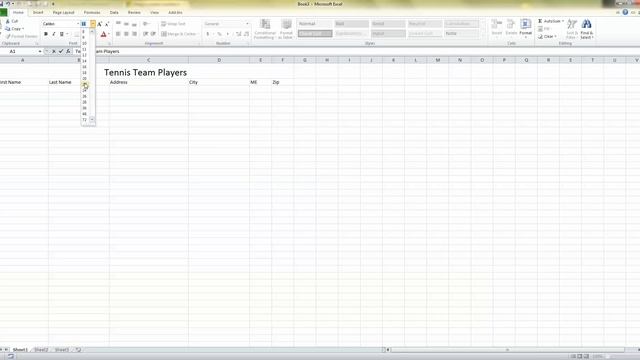Image resolution: width=640 pixels, height=360 pixels.
Task: Middle align cell contents
Action: point(126,24)
